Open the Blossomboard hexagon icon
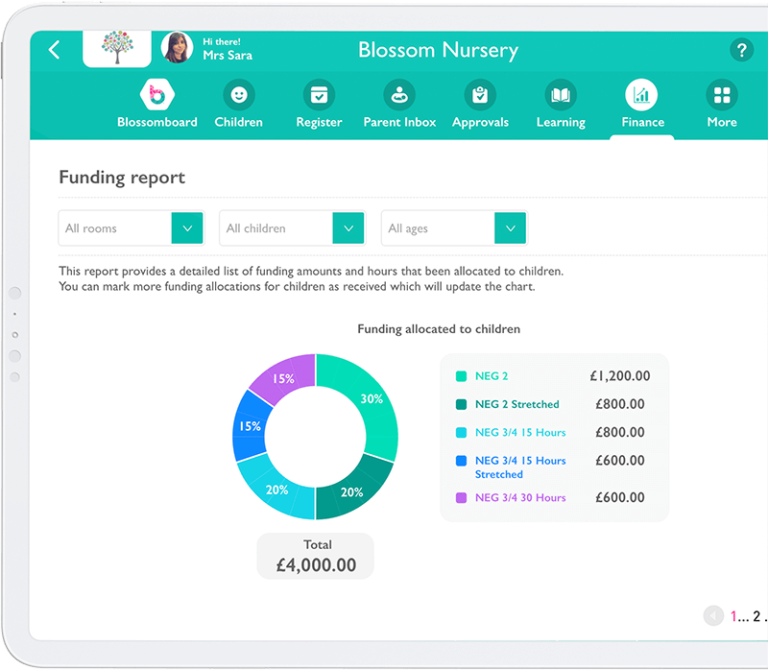Image resolution: width=768 pixels, height=670 pixels. (x=157, y=96)
